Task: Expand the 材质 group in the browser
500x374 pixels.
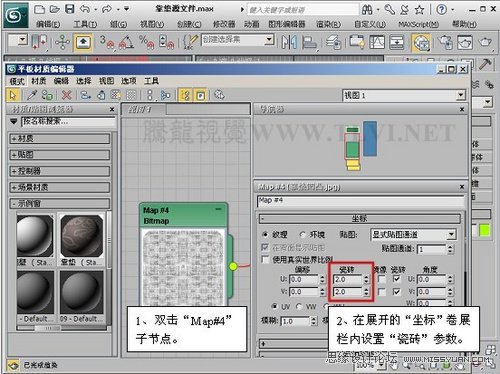Action: (60, 139)
